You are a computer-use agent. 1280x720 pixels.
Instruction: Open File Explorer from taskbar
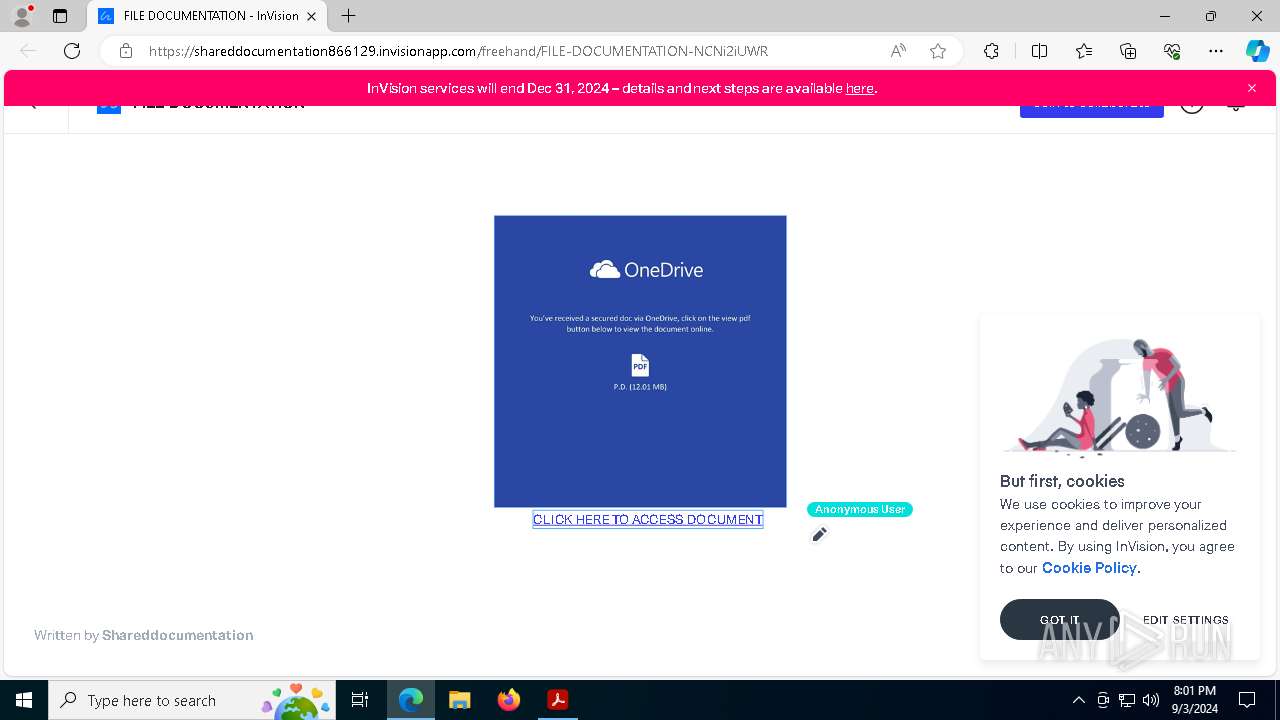459,700
